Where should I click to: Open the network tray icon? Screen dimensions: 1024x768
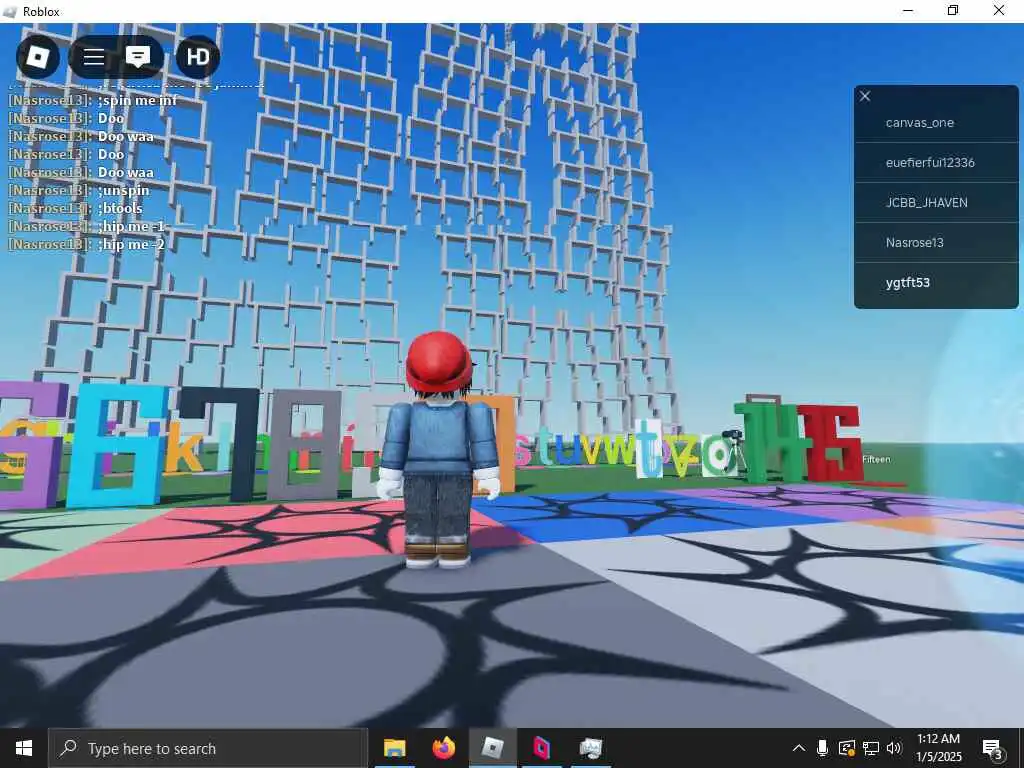(871, 748)
